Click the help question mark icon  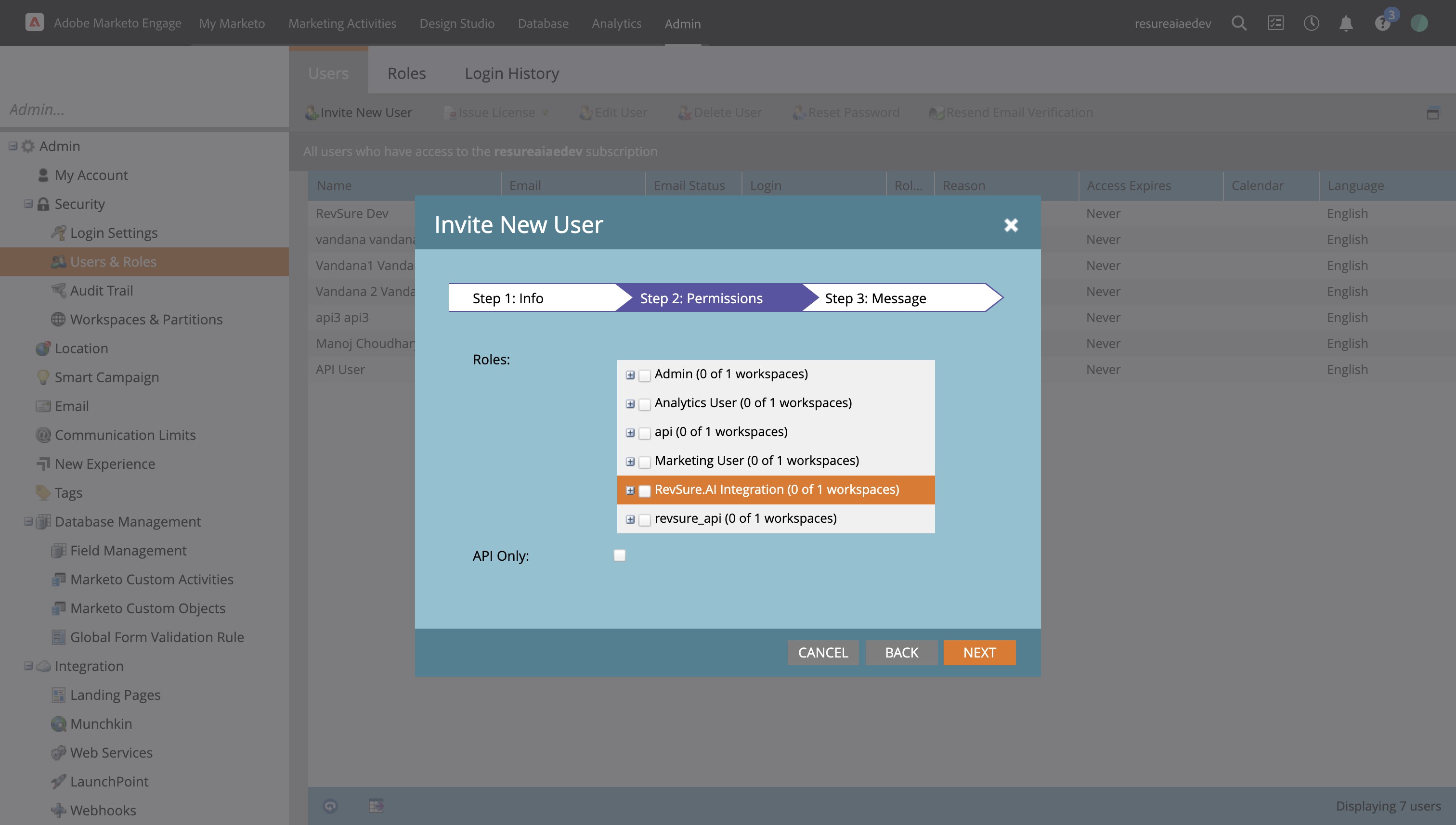pyautogui.click(x=1382, y=24)
